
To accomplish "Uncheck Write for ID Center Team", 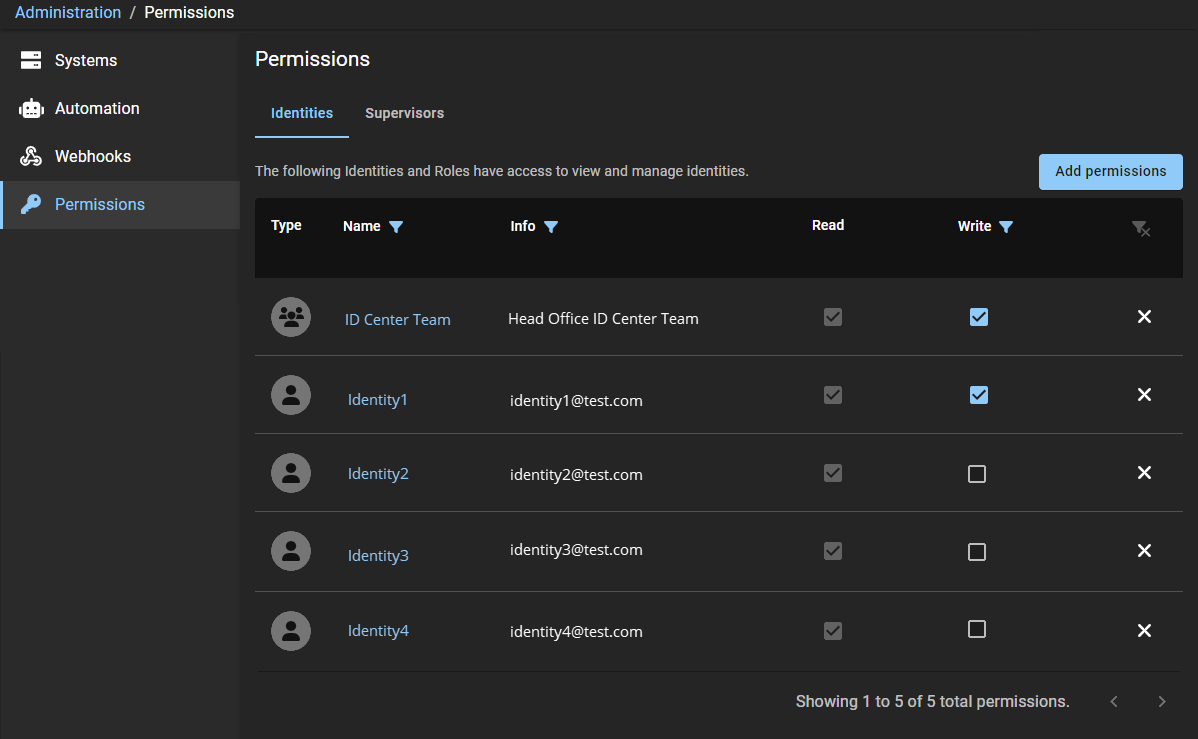I will point(979,317).
